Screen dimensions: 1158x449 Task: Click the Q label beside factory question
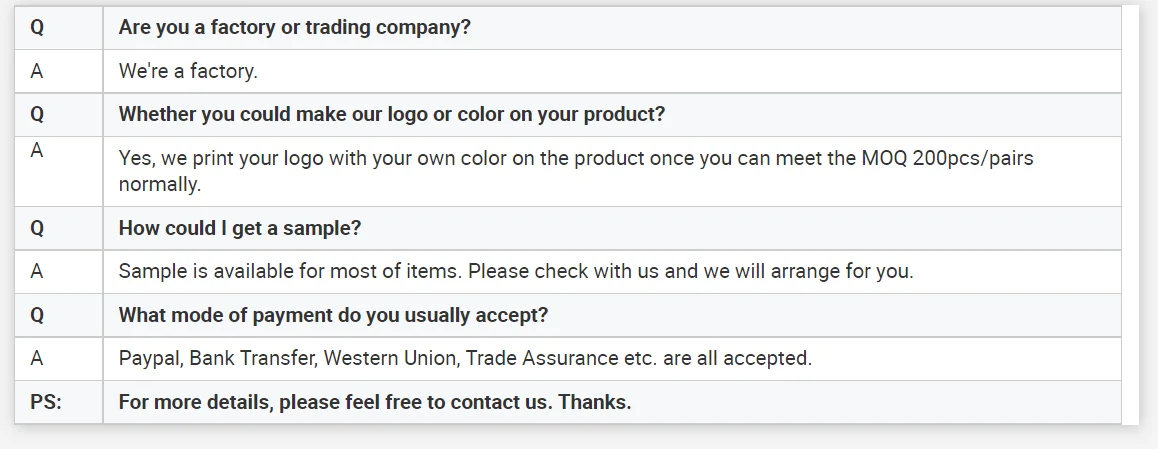pyautogui.click(x=37, y=28)
